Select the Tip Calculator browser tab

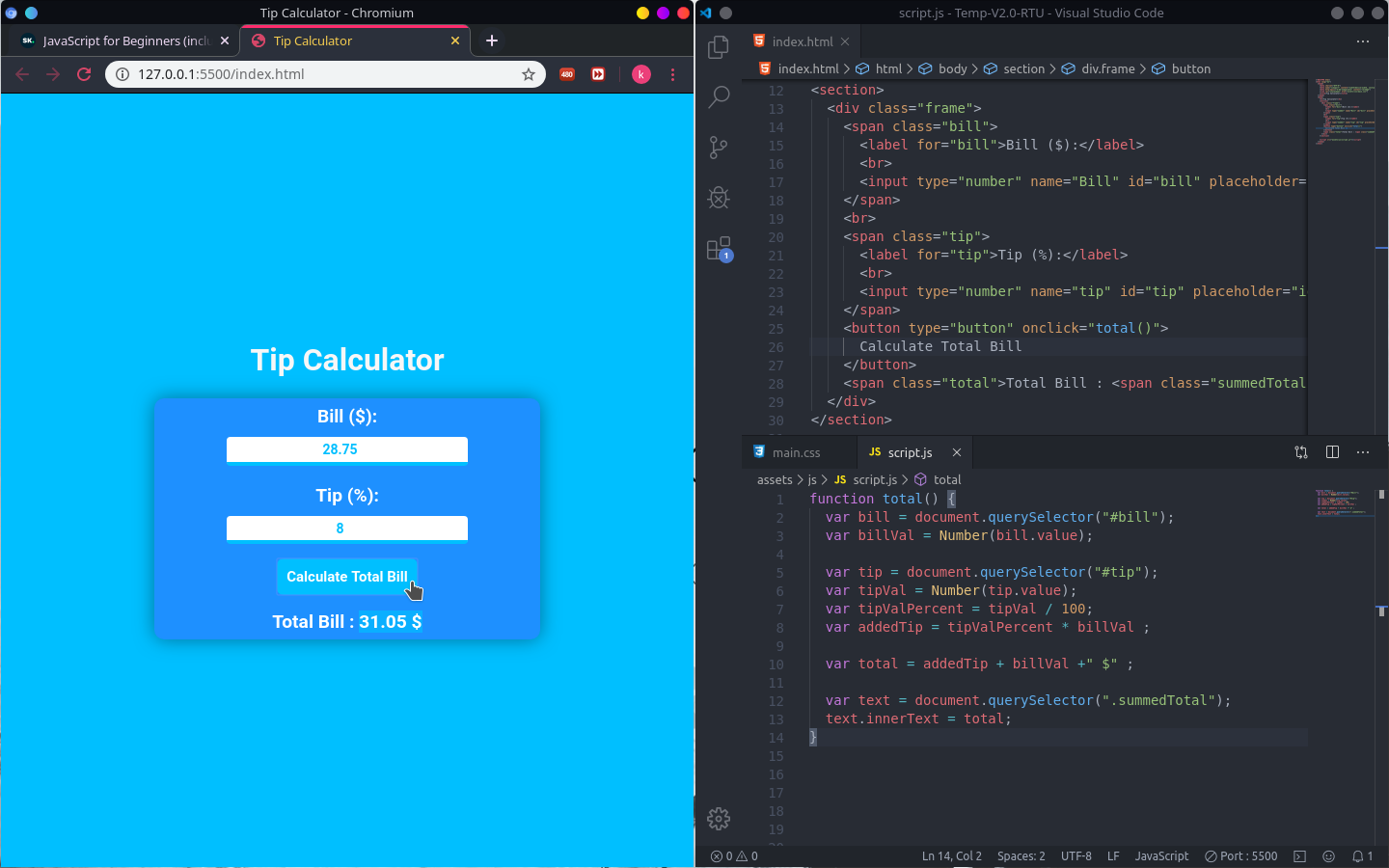[x=354, y=41]
